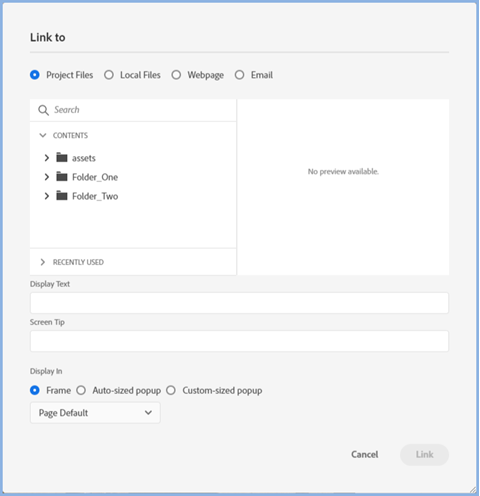Choose the Email radio option
The height and width of the screenshot is (496, 480).
point(239,75)
